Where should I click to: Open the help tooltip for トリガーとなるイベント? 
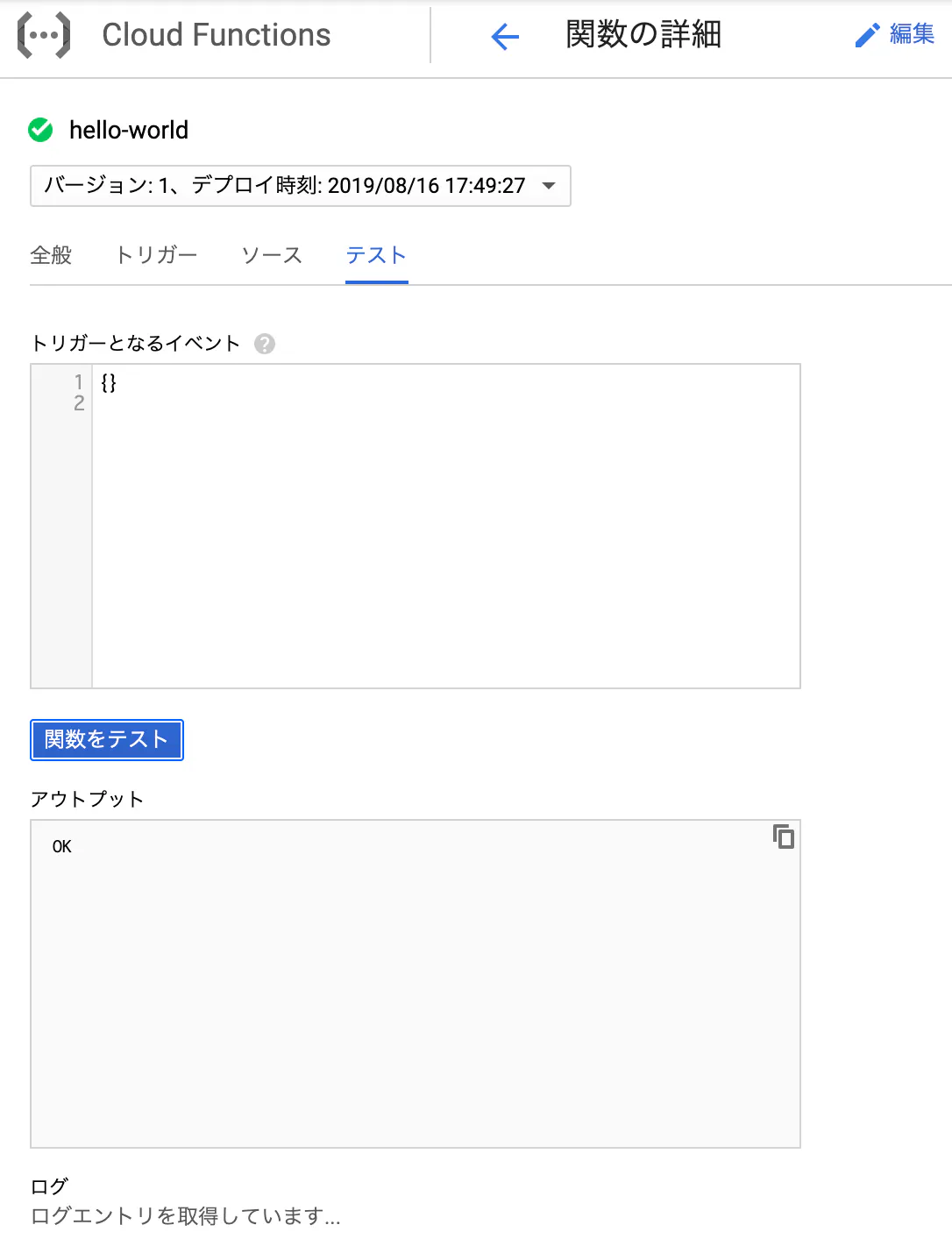click(x=263, y=344)
